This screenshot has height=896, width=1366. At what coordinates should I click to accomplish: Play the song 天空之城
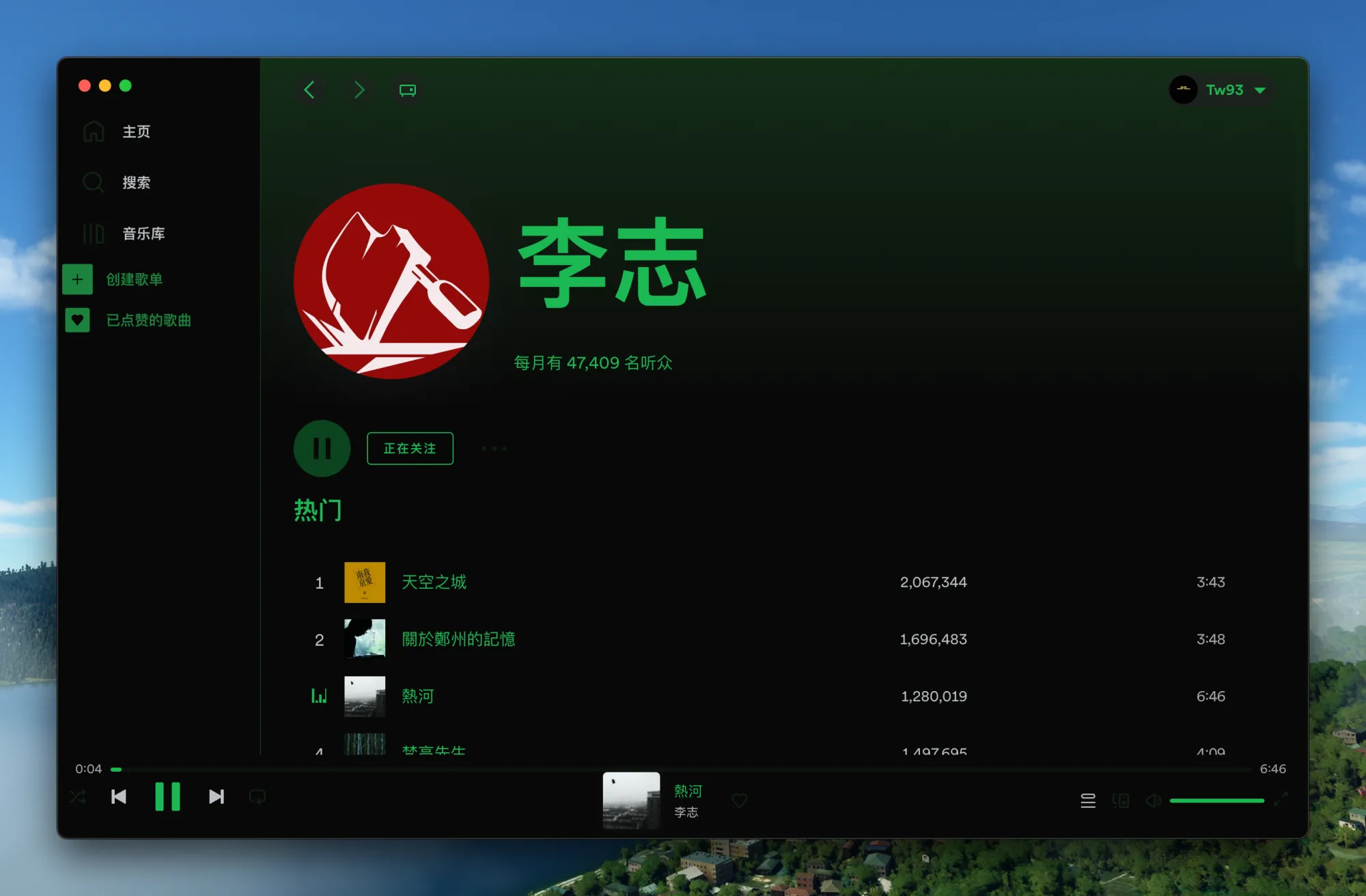click(x=434, y=582)
